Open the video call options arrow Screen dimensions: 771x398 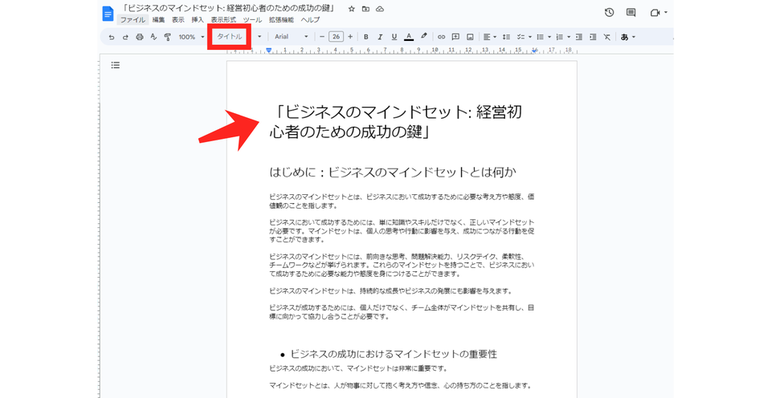665,12
